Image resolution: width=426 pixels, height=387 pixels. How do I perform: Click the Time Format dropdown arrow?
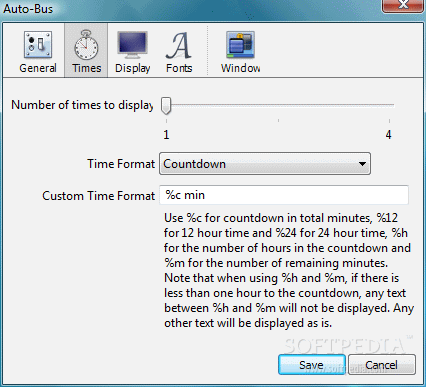point(362,164)
